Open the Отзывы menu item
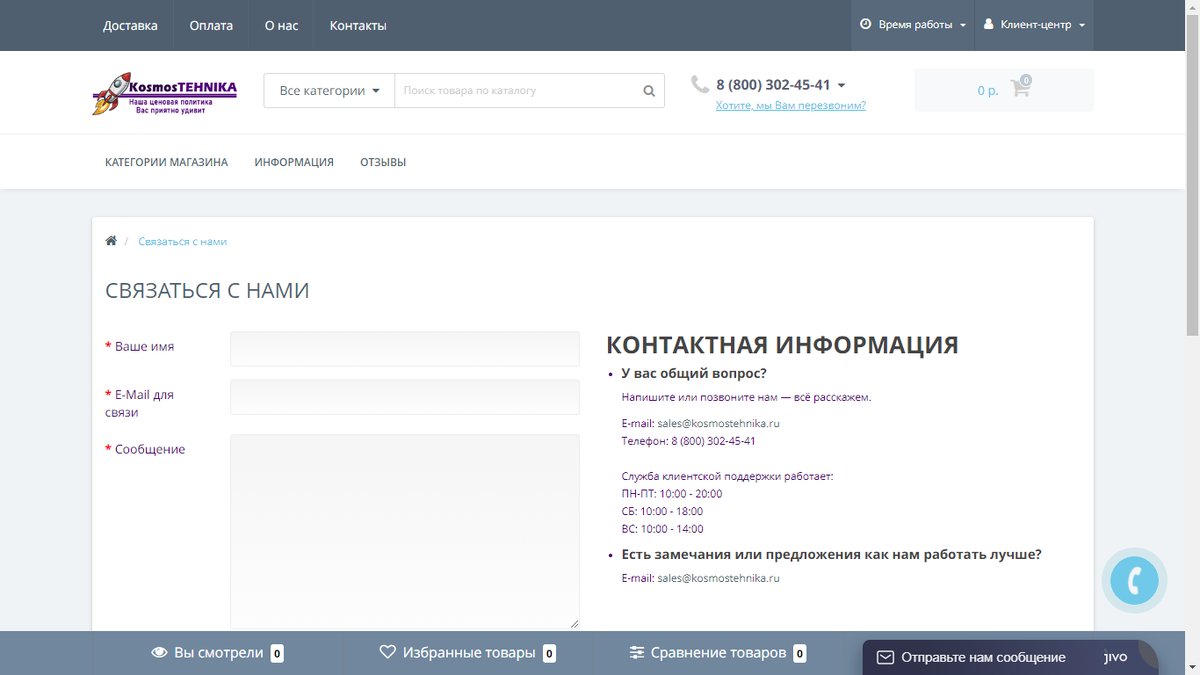This screenshot has width=1200, height=675. [383, 162]
